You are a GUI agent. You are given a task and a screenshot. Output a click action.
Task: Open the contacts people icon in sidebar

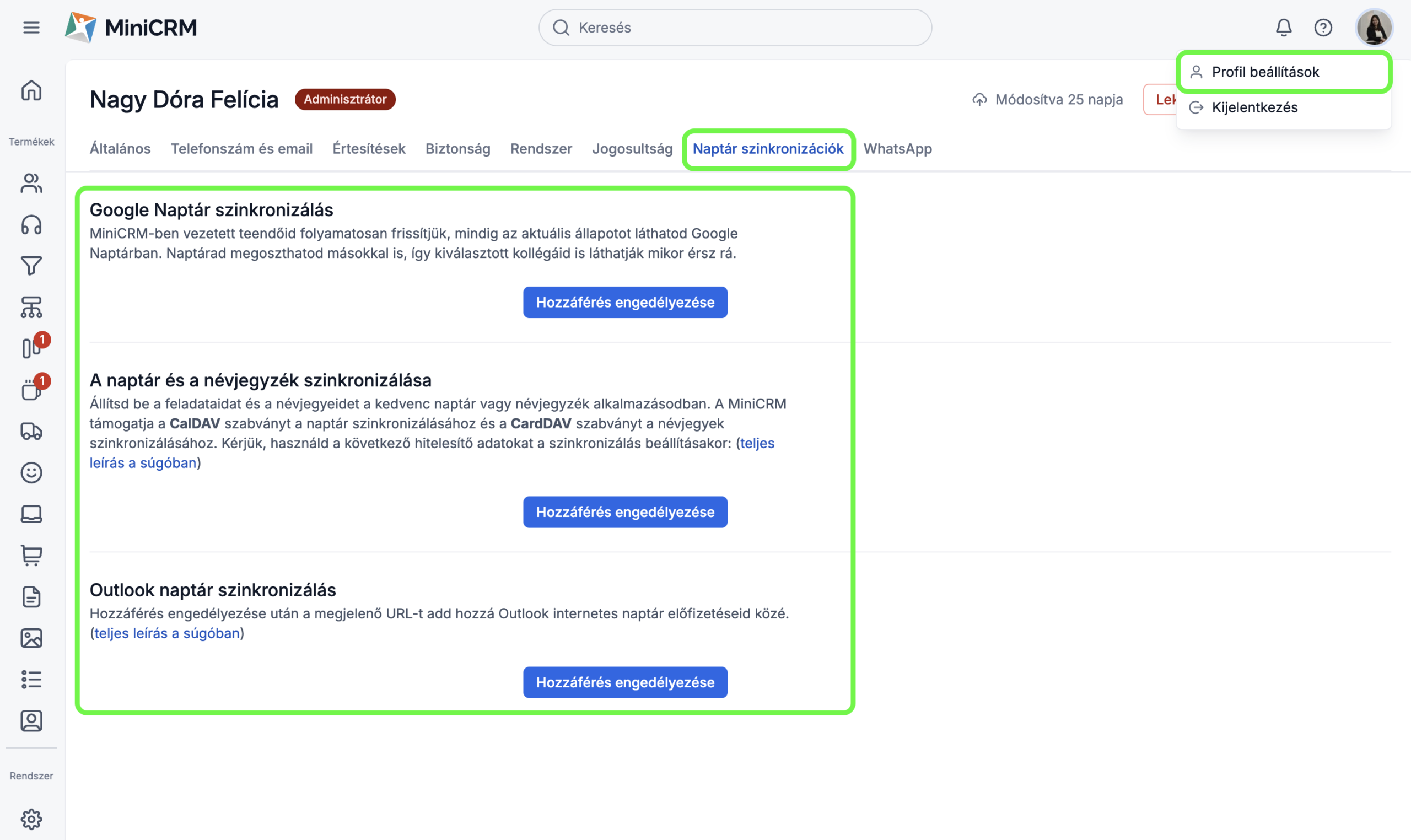tap(31, 184)
